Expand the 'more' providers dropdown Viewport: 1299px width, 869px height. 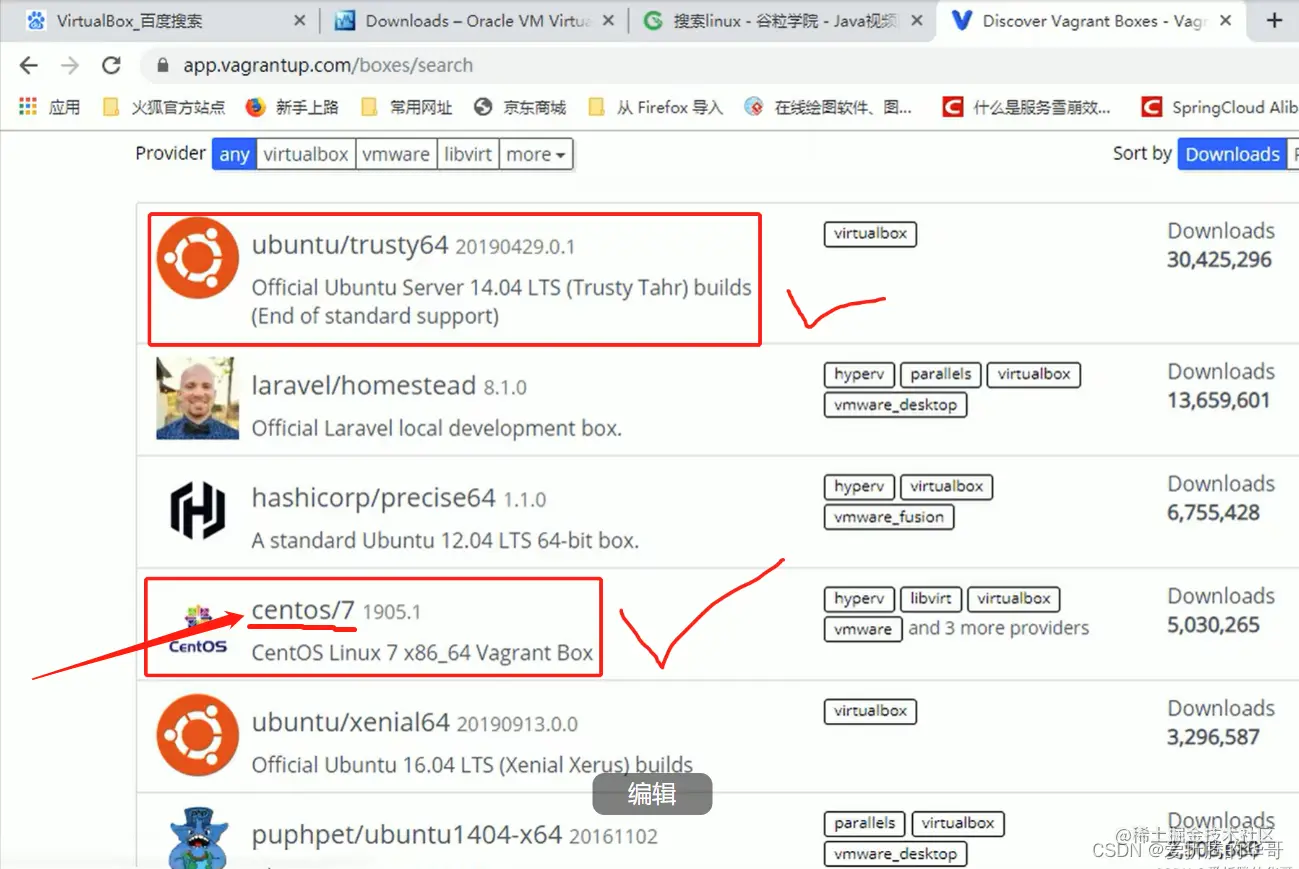tap(536, 154)
